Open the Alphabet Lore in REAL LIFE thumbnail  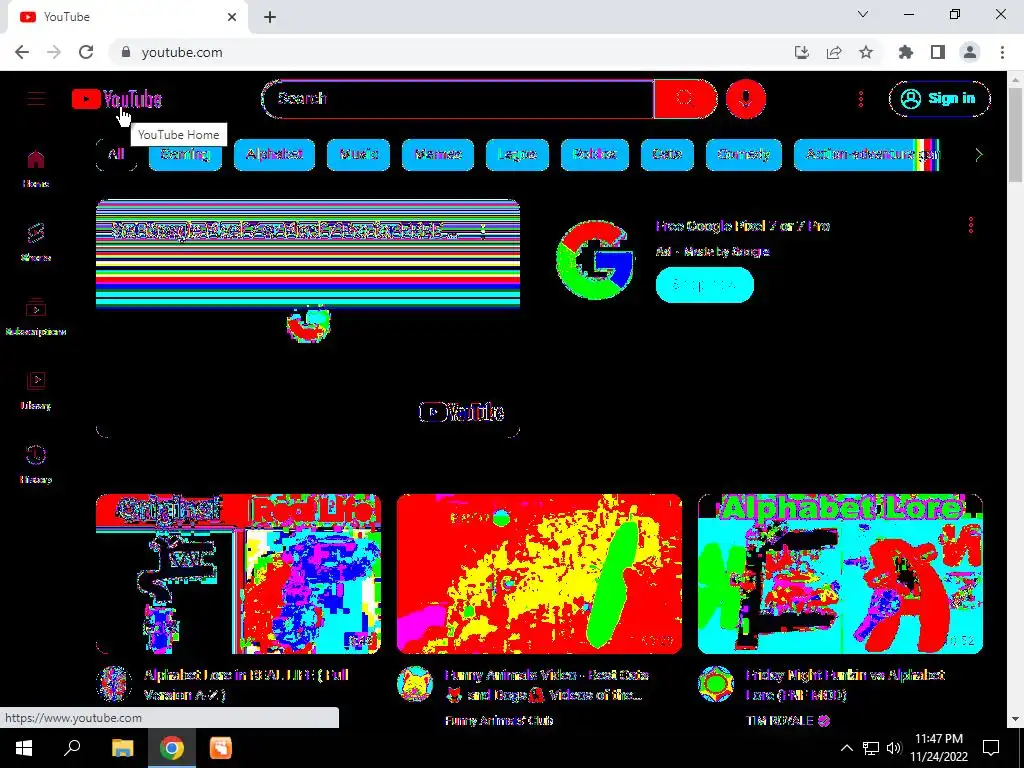click(x=238, y=573)
